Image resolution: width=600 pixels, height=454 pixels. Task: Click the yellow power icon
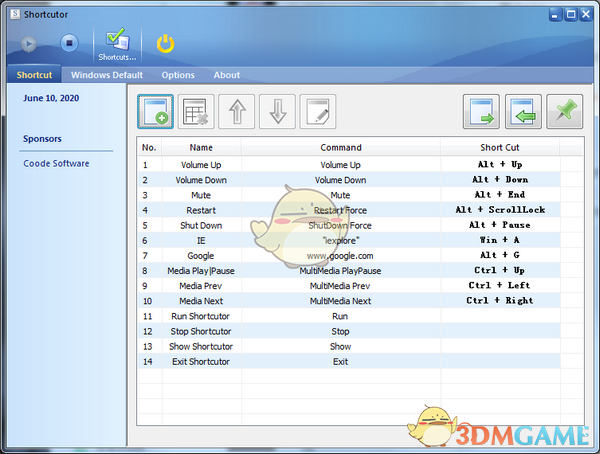[165, 44]
